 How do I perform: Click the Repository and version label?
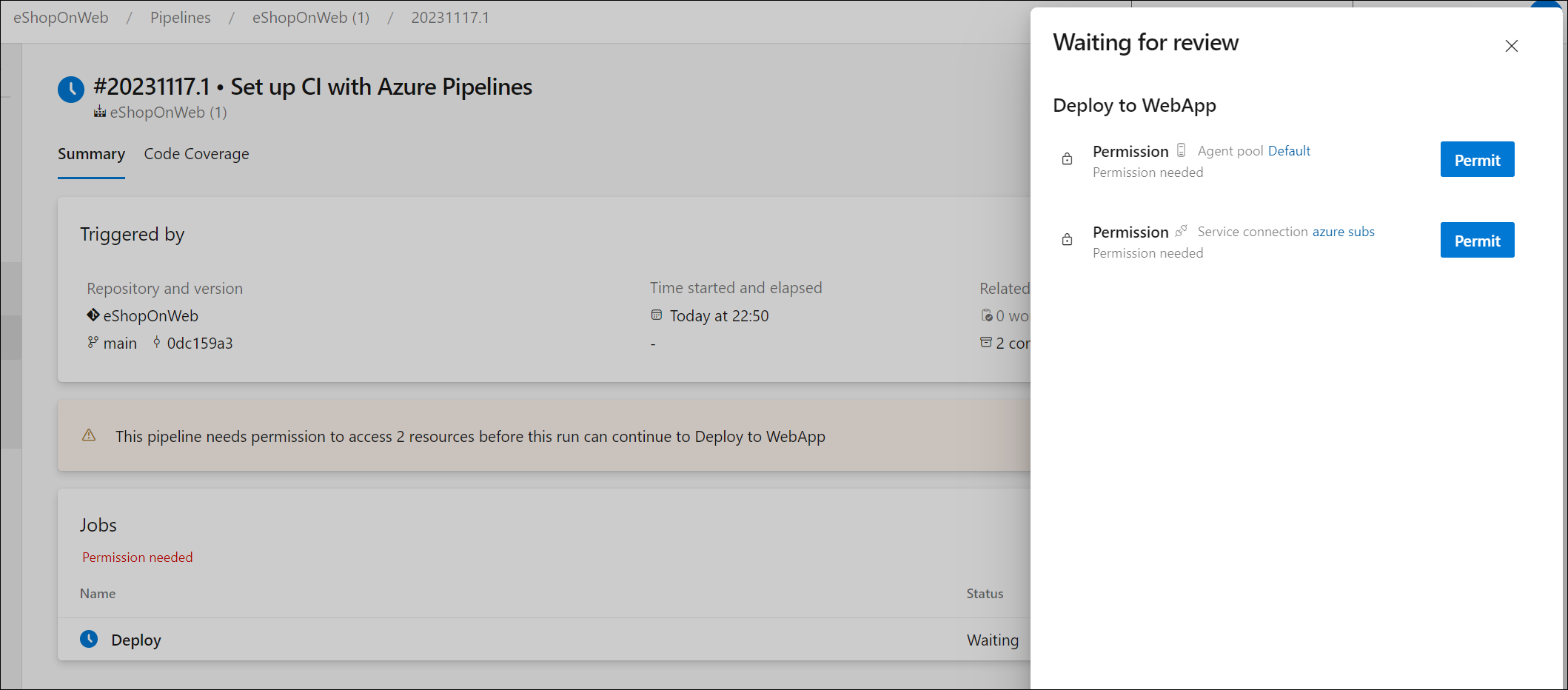(x=164, y=289)
